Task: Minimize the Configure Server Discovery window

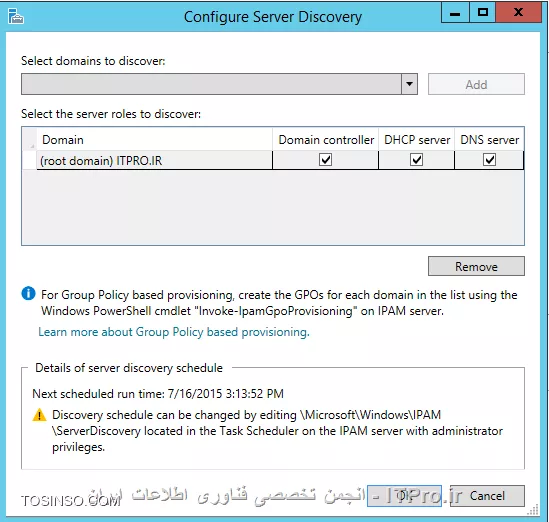Action: pyautogui.click(x=455, y=13)
